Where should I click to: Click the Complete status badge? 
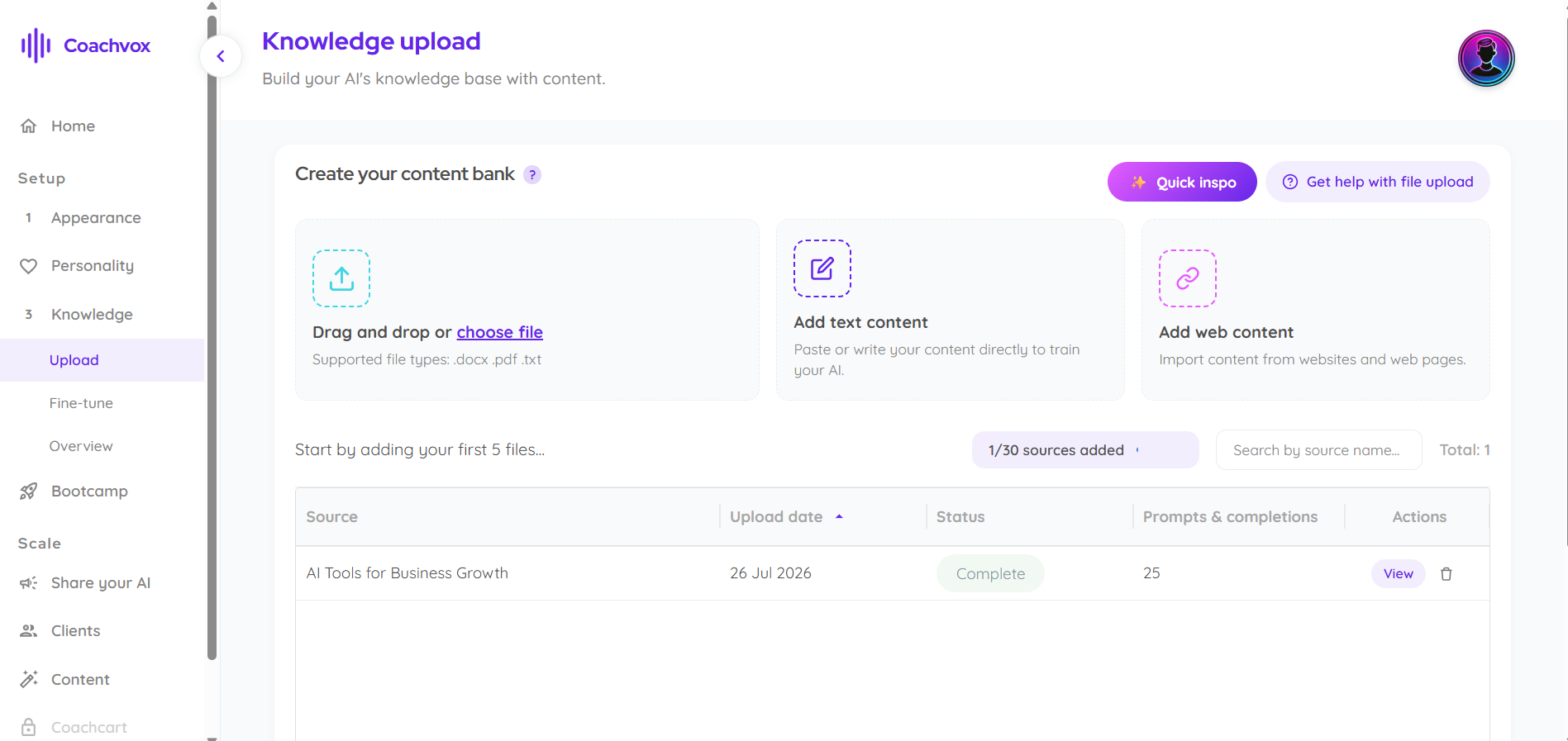point(990,573)
